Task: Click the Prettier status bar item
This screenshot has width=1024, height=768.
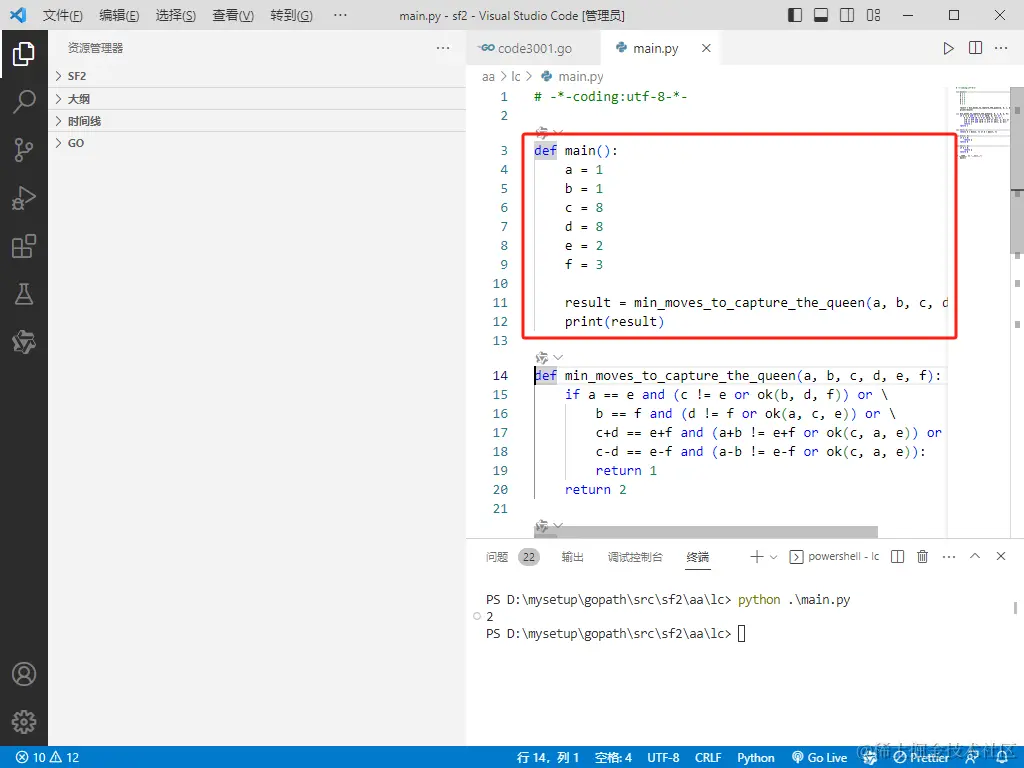Action: (921, 758)
